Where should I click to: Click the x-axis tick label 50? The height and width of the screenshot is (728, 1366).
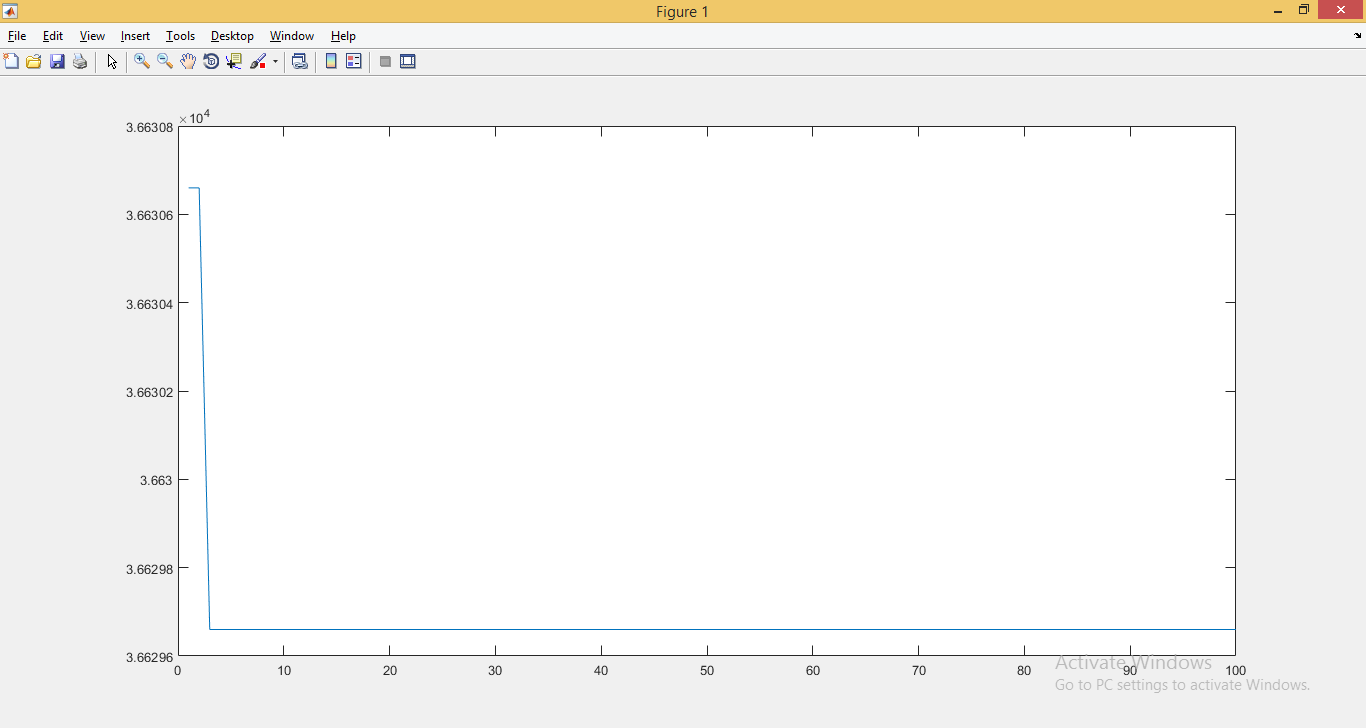(707, 671)
